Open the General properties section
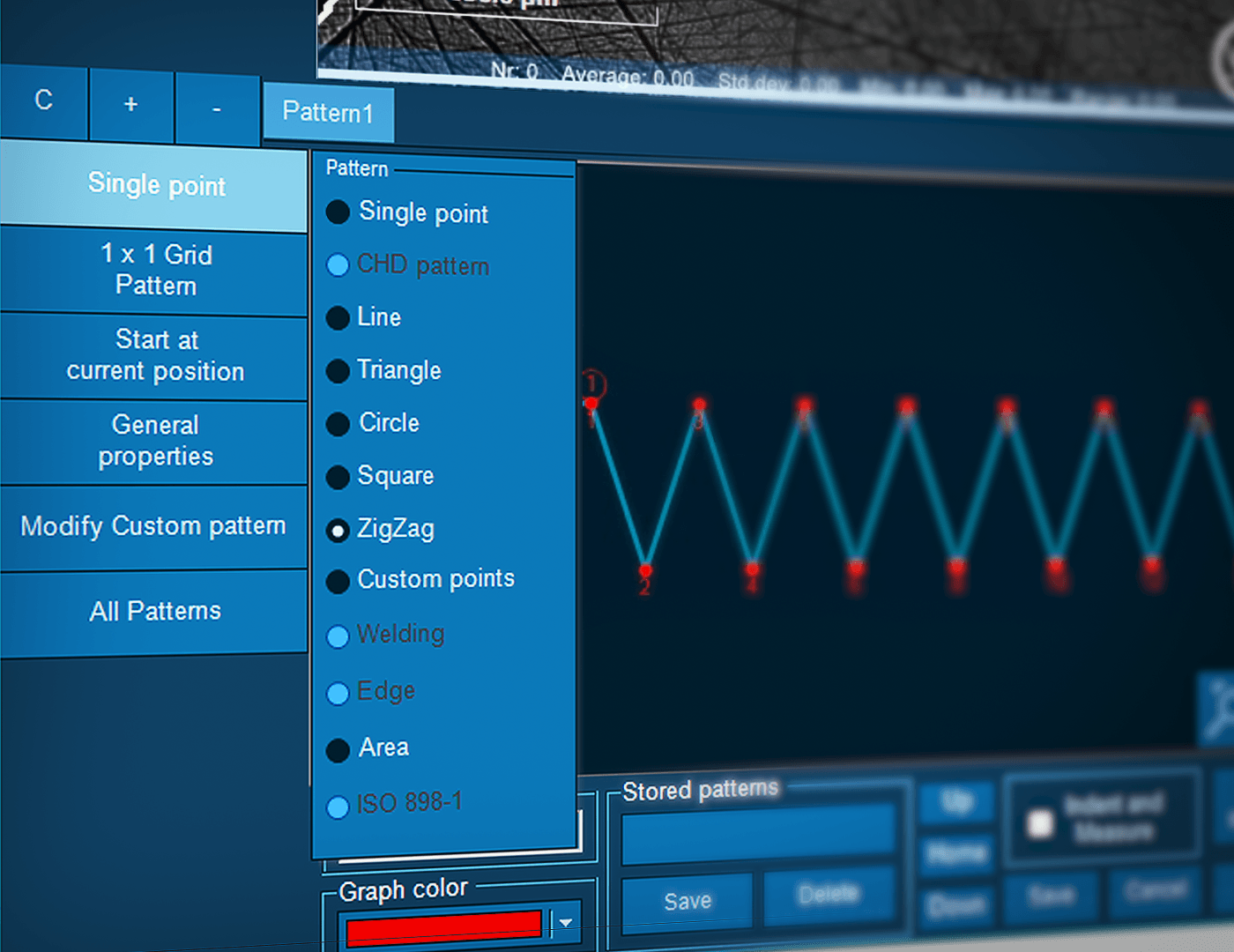The width and height of the screenshot is (1234, 952). pyautogui.click(x=155, y=441)
